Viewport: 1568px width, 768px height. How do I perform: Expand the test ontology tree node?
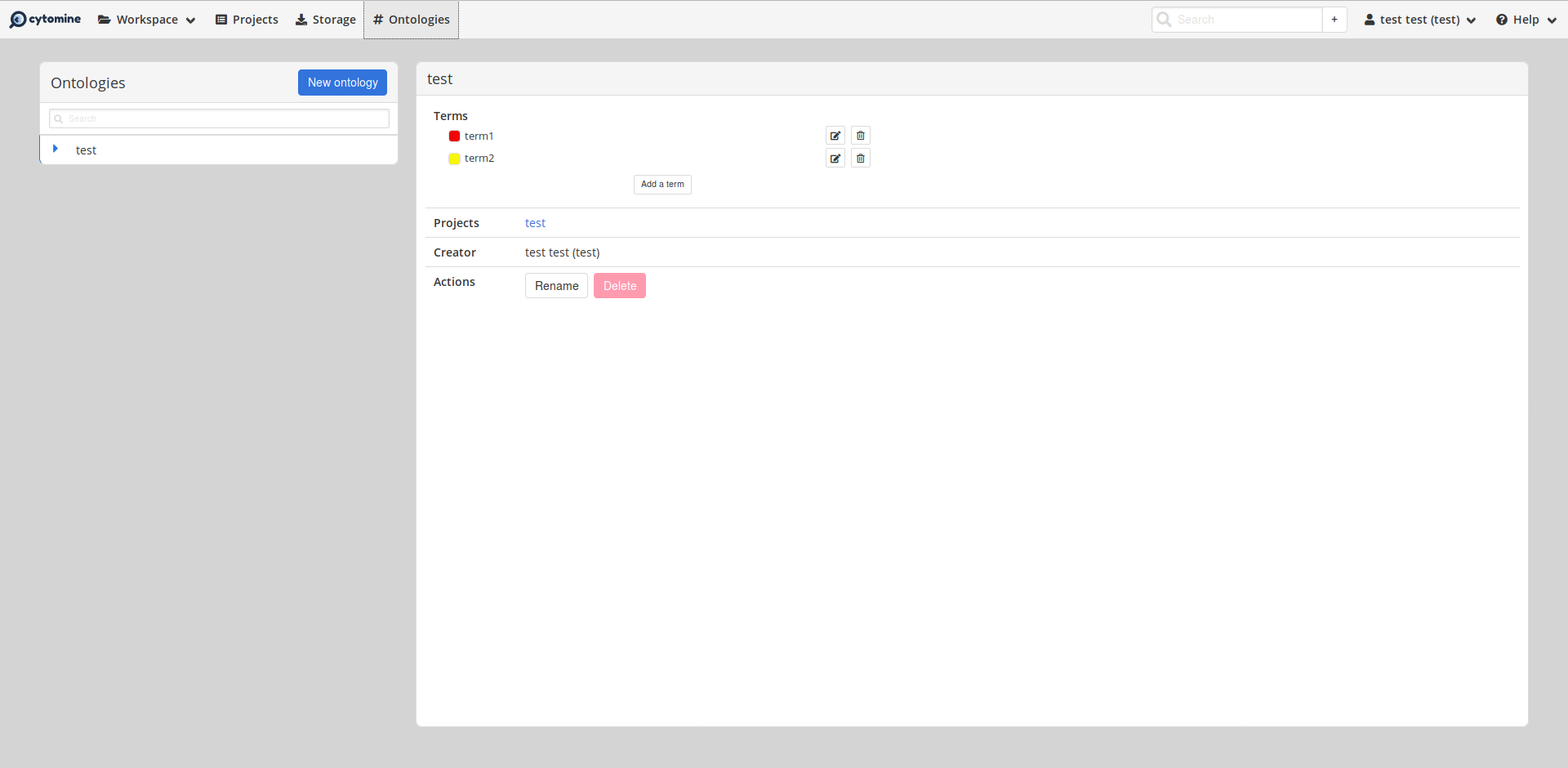click(56, 149)
